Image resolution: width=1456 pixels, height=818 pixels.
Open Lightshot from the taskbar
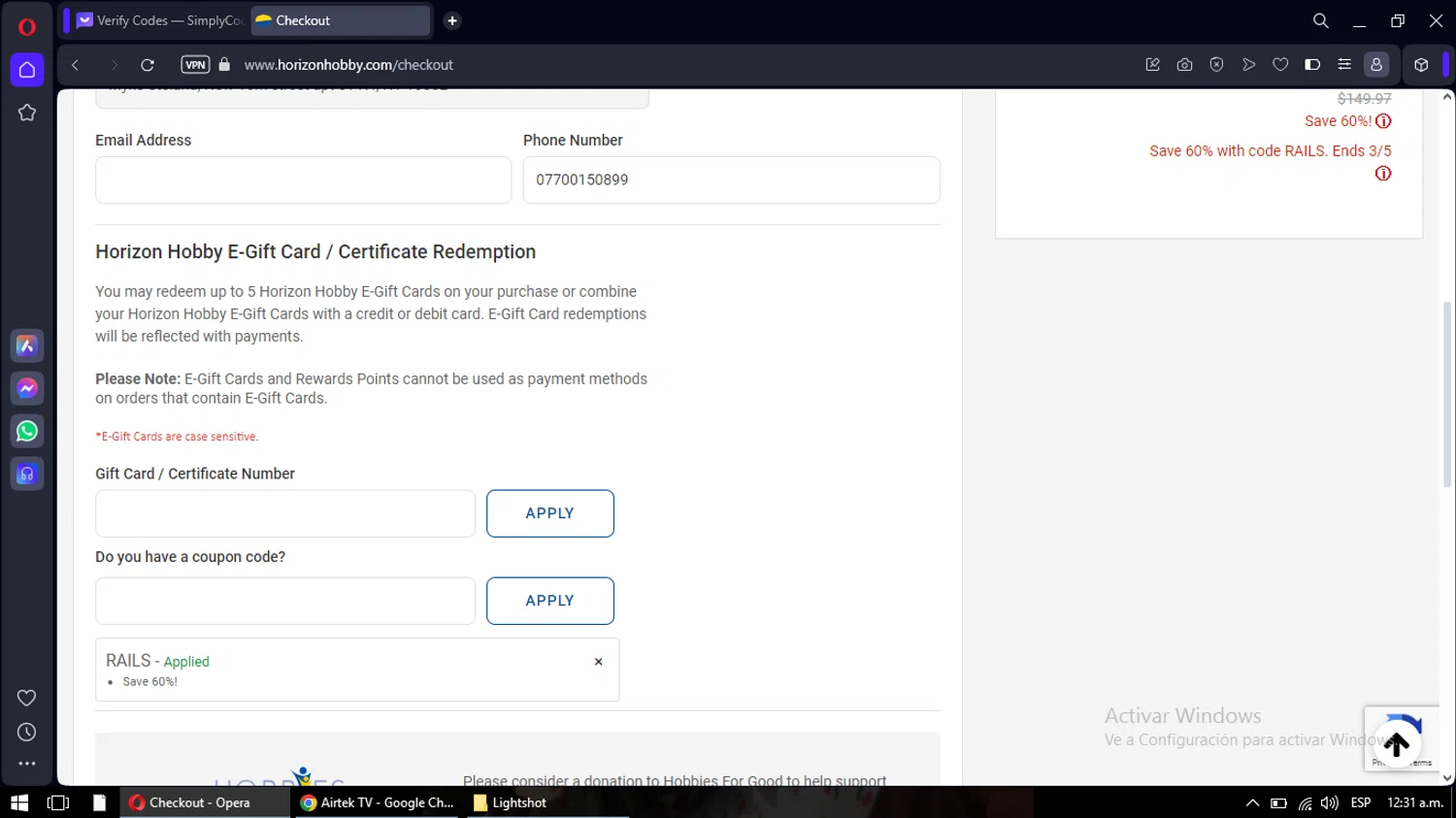pyautogui.click(x=510, y=802)
